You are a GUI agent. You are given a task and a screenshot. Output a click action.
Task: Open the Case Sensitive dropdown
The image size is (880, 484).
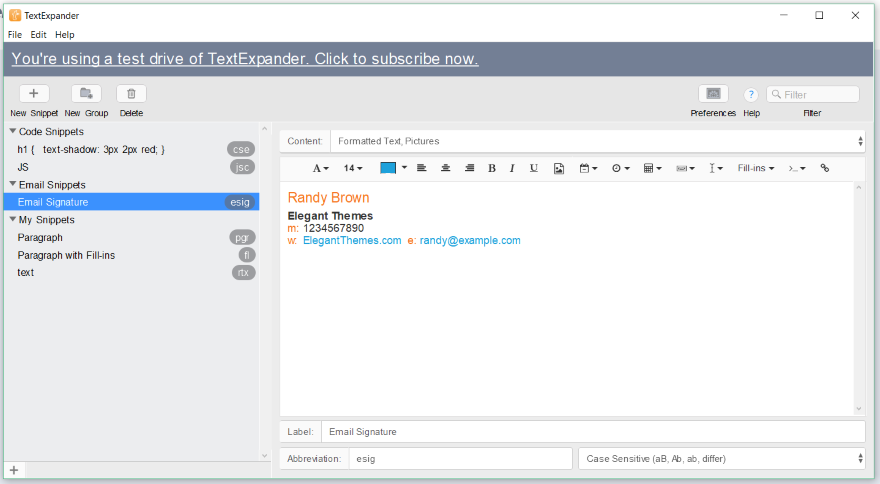click(x=722, y=459)
